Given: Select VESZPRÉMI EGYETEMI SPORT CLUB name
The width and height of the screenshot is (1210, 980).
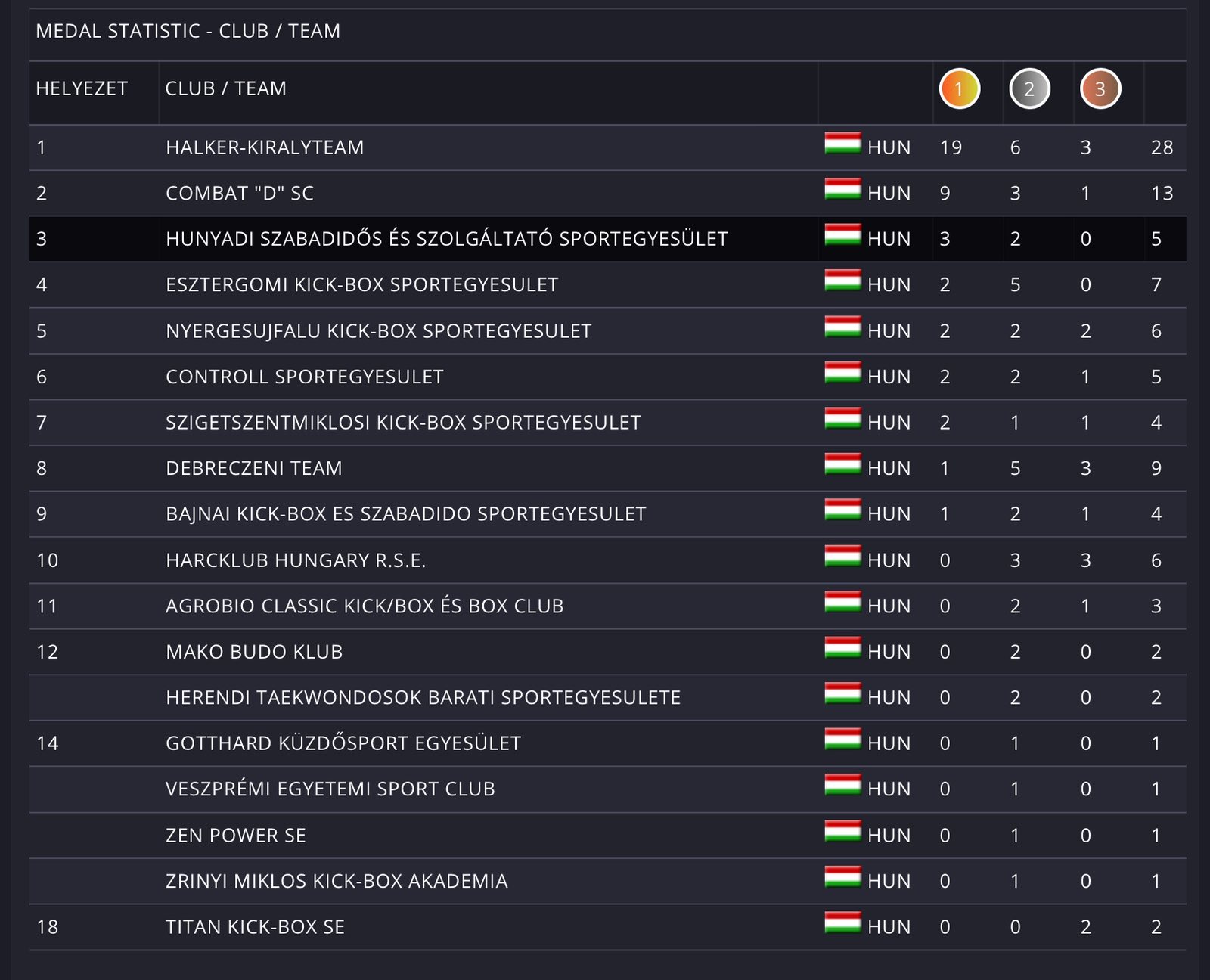Looking at the screenshot, I should [330, 789].
